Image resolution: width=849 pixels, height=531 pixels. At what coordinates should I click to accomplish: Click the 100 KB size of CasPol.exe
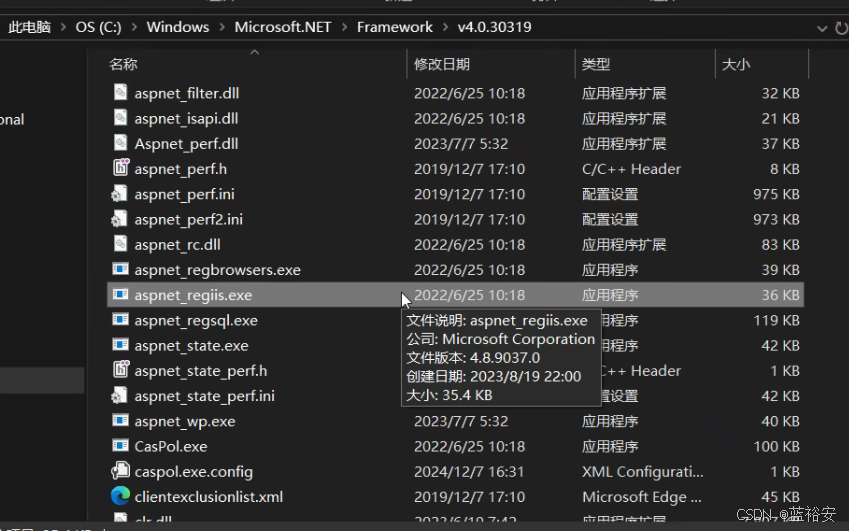(776, 447)
